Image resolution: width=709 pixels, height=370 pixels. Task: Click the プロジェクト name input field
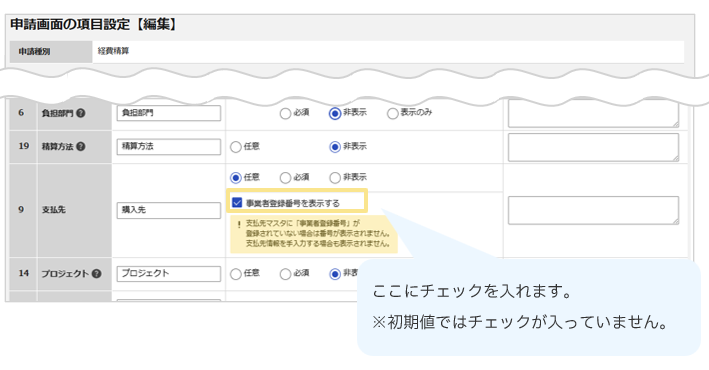click(x=169, y=274)
